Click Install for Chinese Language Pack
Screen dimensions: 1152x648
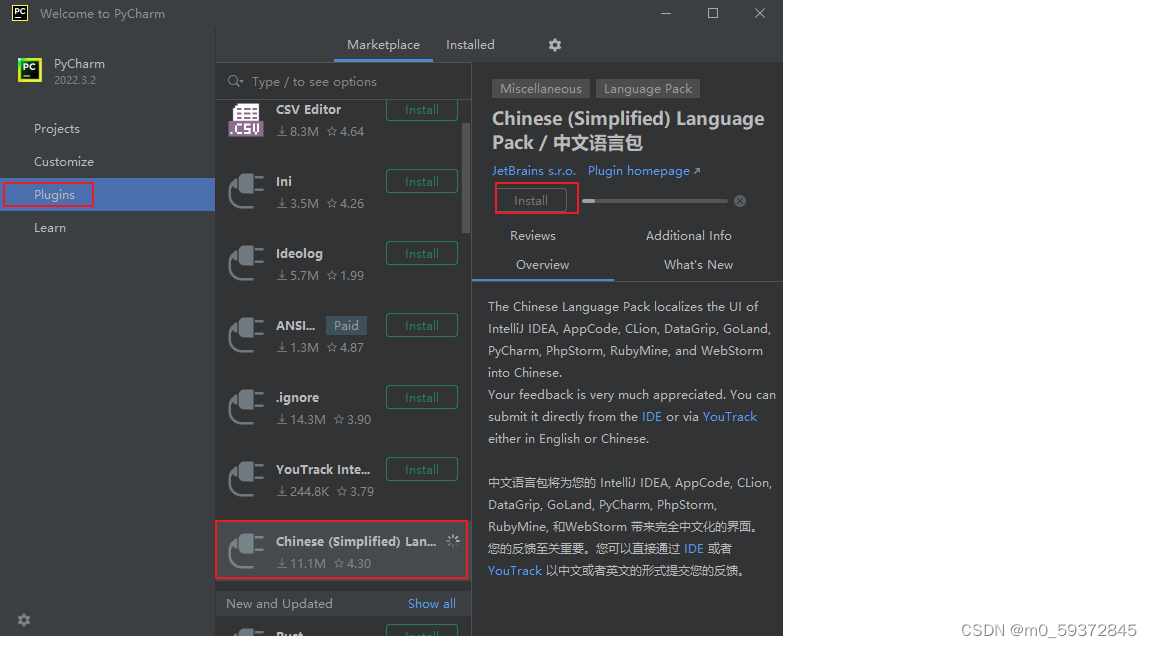coord(531,201)
